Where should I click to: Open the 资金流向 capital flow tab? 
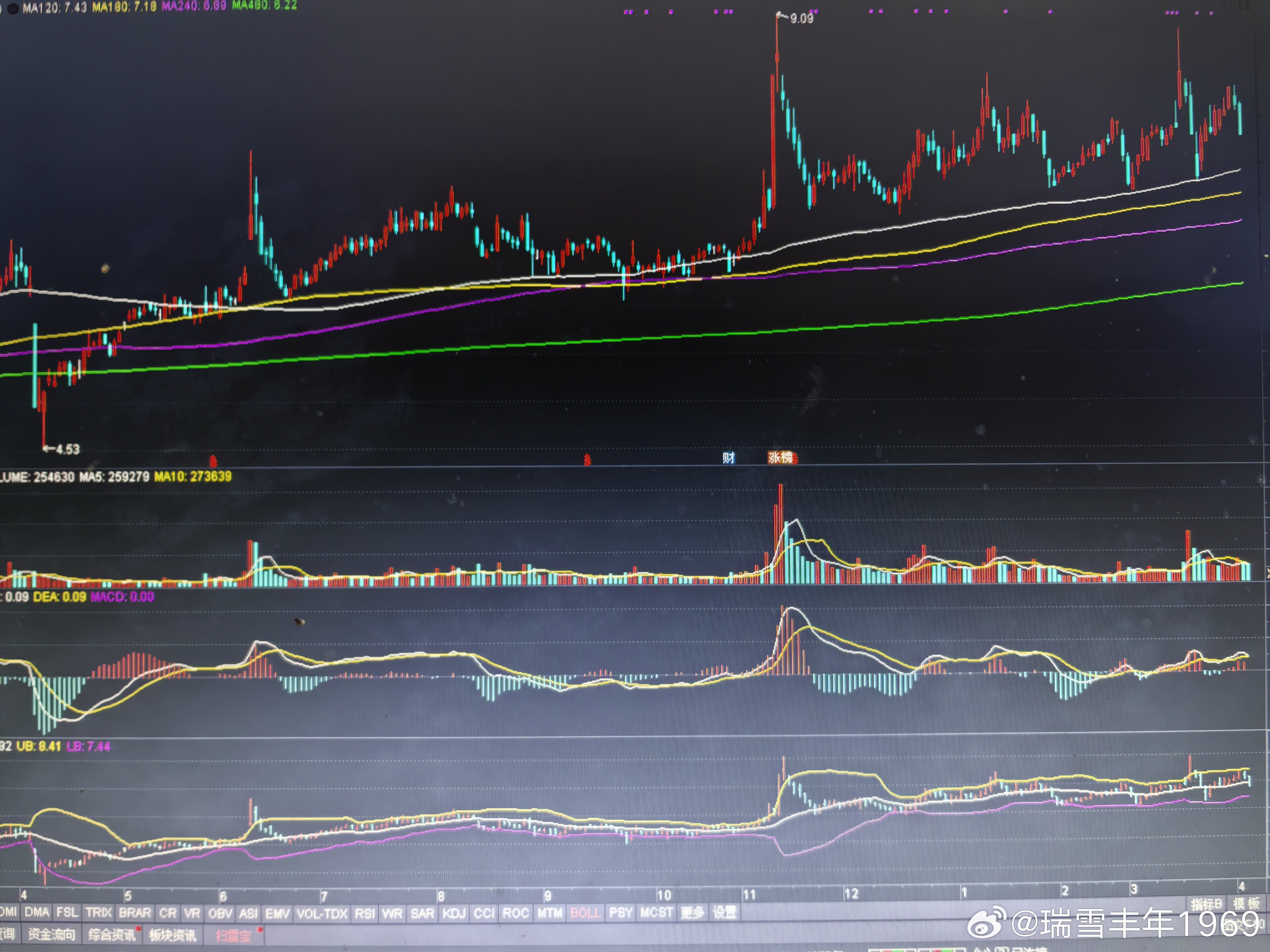coord(52,934)
